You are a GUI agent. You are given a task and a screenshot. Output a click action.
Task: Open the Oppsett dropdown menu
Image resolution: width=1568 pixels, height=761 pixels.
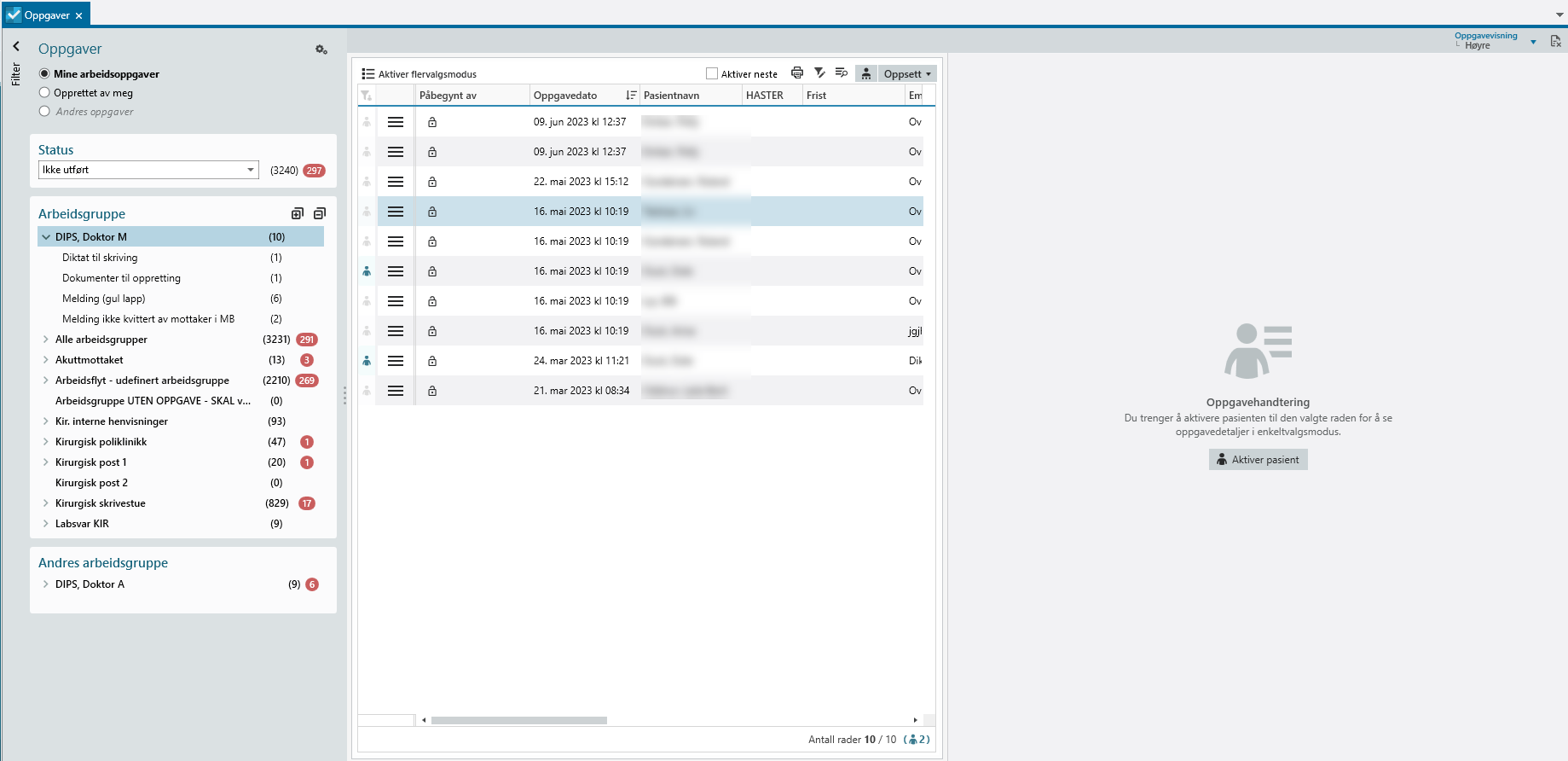907,74
